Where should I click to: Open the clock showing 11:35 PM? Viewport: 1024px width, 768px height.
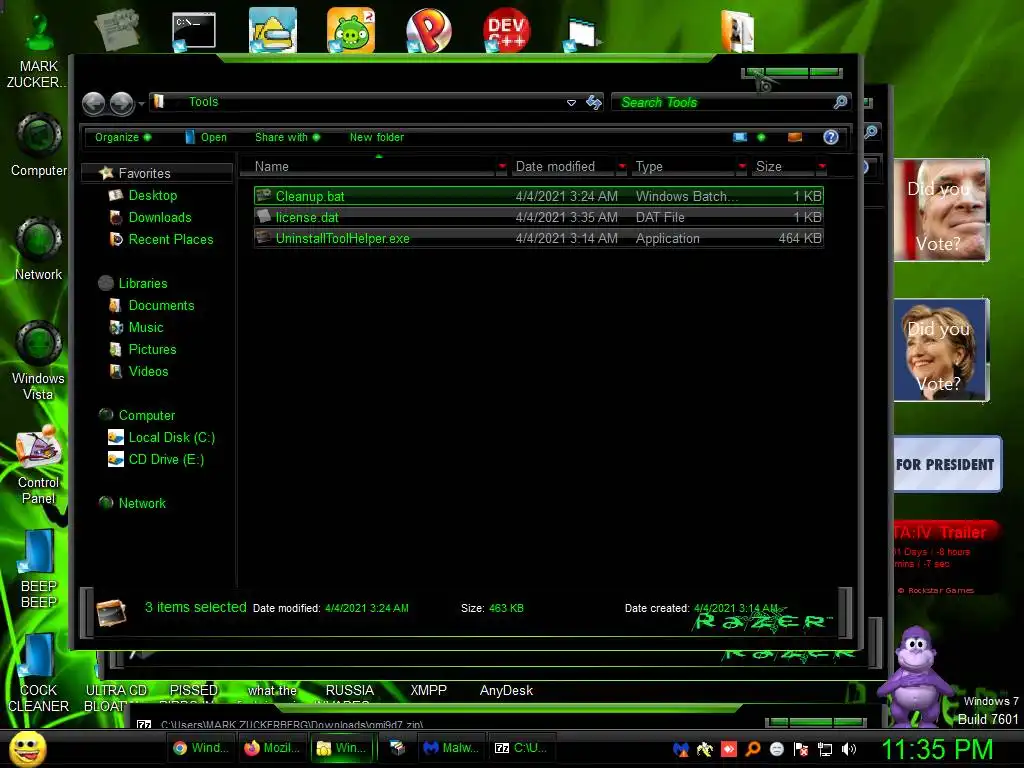[938, 749]
